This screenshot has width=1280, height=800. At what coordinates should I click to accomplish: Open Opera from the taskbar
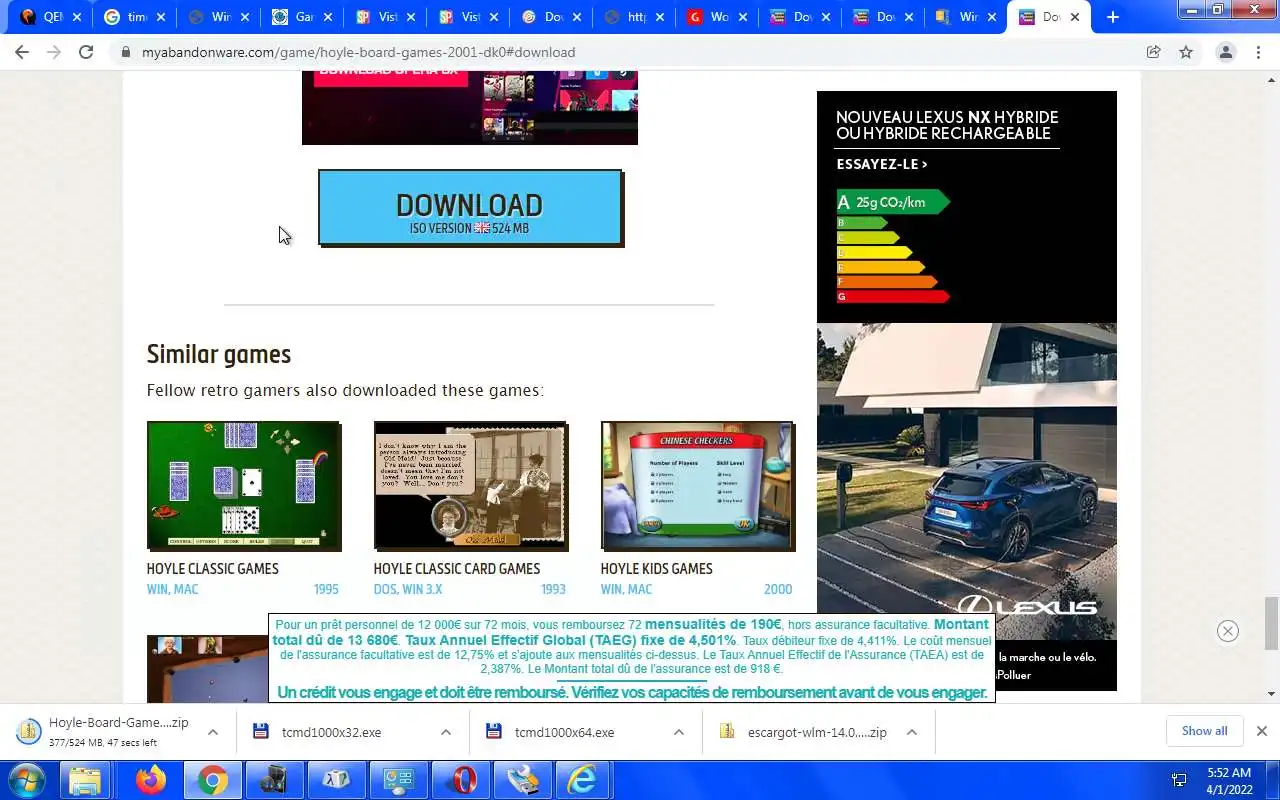pos(462,780)
